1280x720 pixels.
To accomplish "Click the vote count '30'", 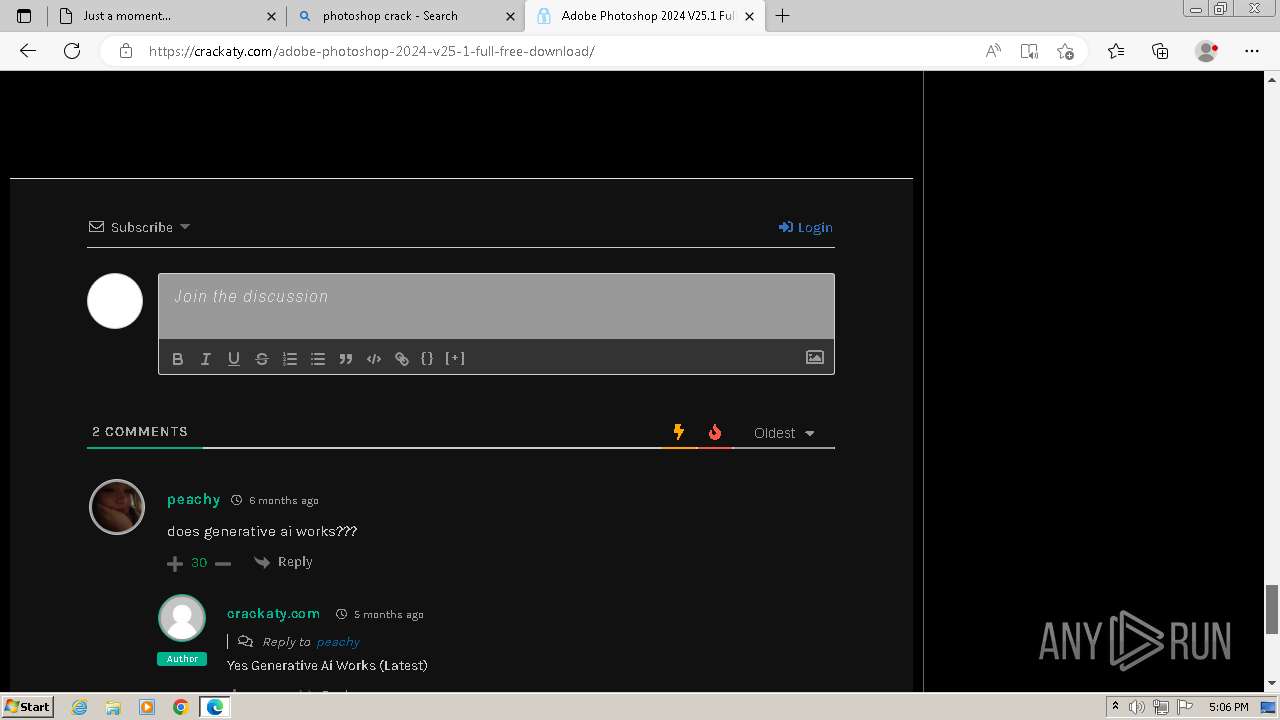I will tap(199, 563).
